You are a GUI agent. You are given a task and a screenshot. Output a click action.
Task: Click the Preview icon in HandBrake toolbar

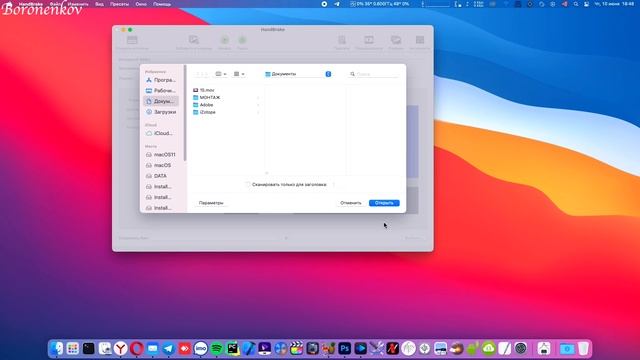(x=369, y=40)
